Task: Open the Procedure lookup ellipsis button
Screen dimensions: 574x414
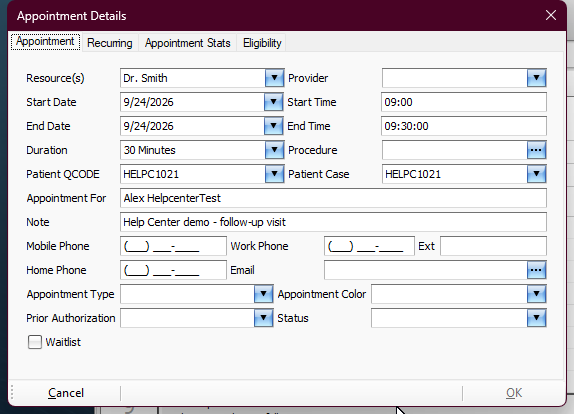Action: (536, 150)
